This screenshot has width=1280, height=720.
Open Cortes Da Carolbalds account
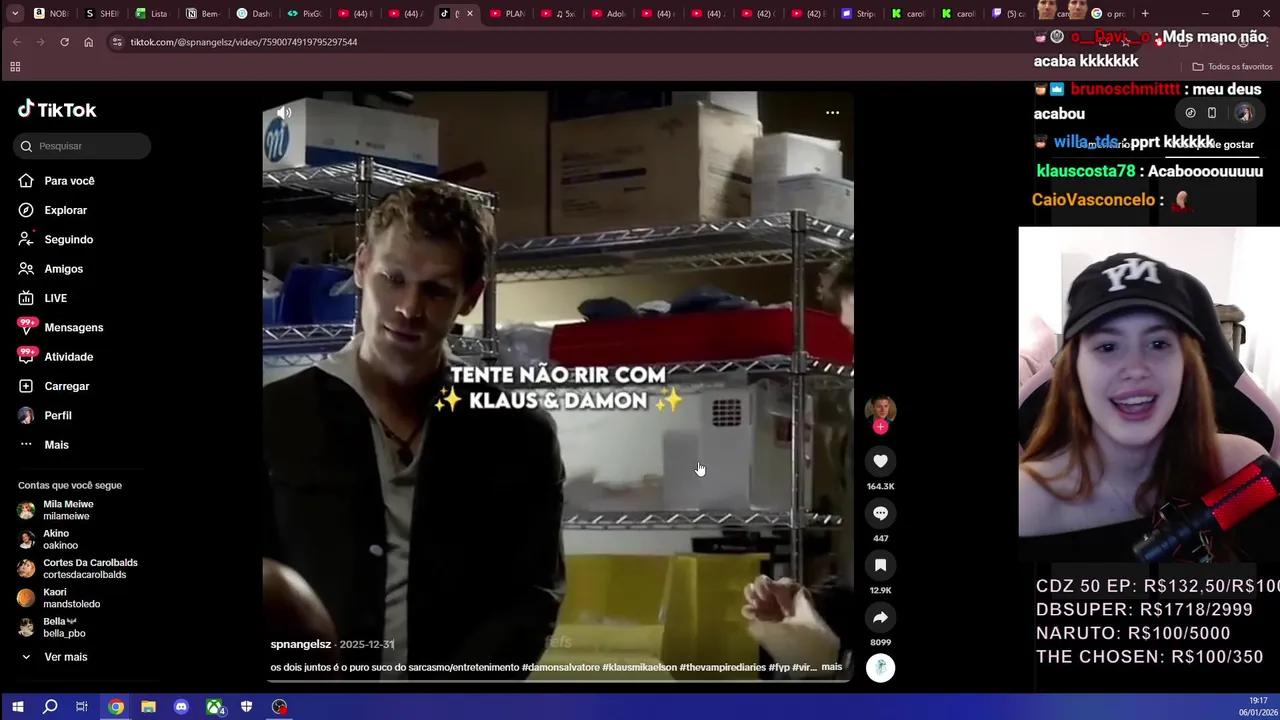78,569
